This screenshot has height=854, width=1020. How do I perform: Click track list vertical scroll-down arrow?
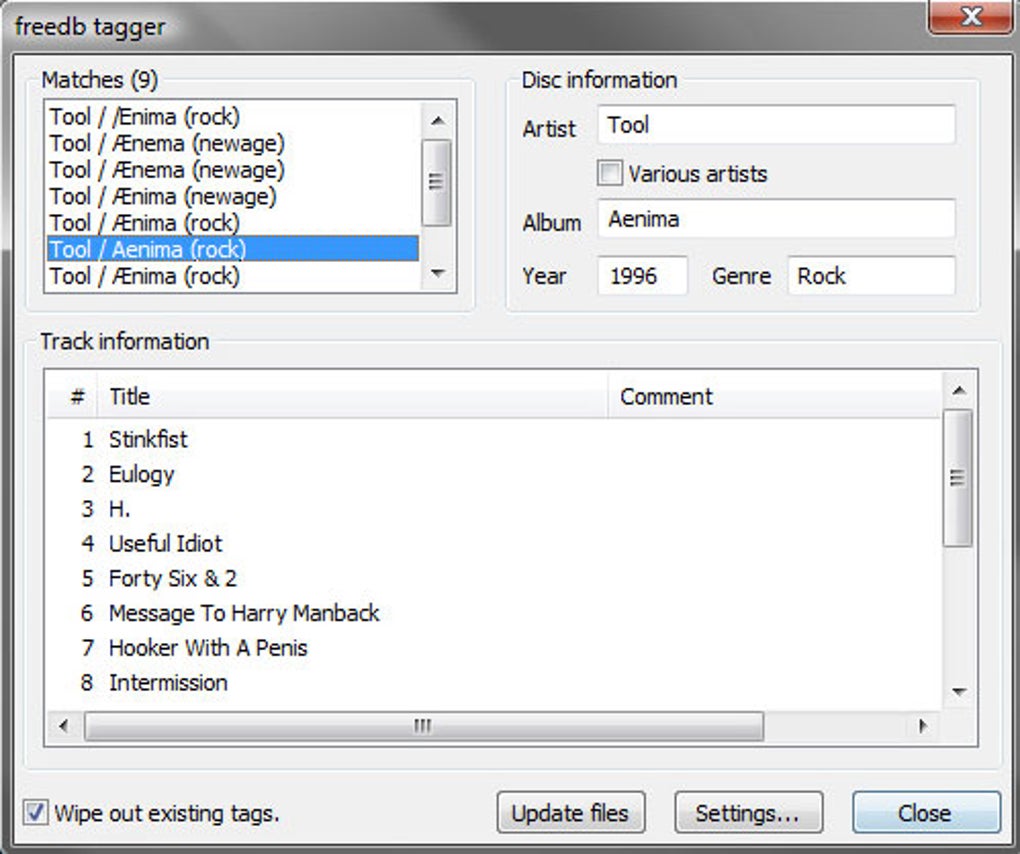(x=958, y=691)
